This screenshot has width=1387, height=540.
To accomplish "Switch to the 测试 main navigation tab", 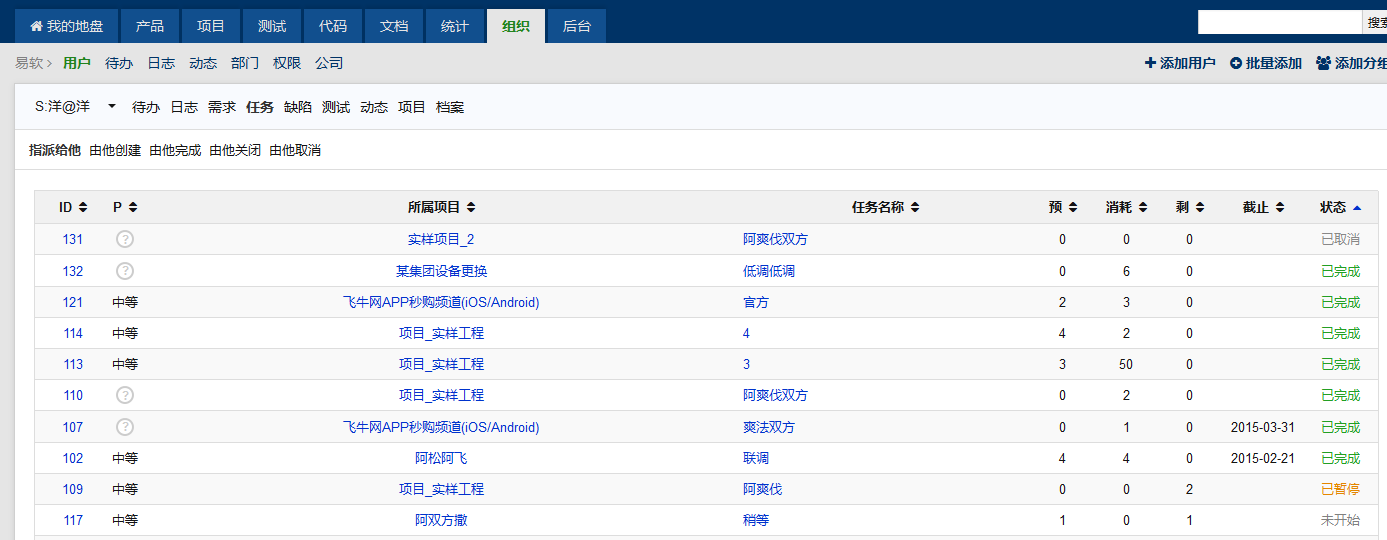I will tap(272, 26).
